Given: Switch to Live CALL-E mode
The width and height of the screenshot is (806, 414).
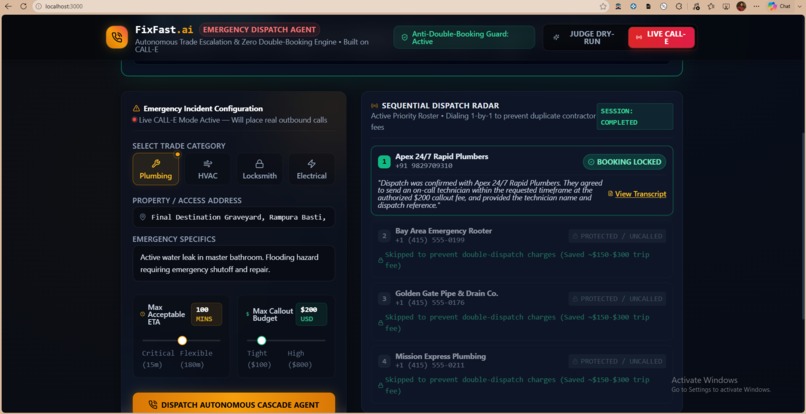Looking at the screenshot, I should (661, 38).
